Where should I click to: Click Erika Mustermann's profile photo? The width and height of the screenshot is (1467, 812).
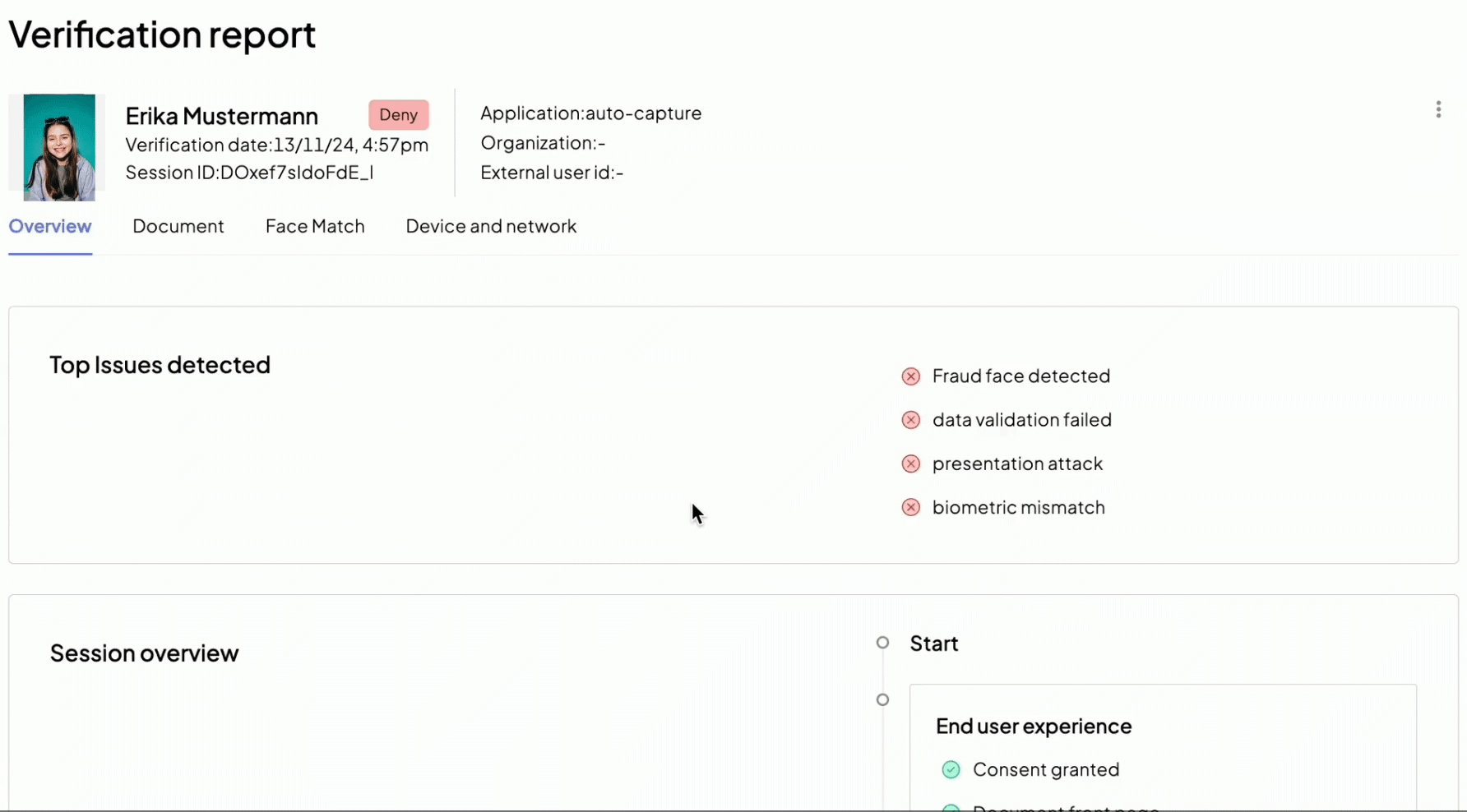pyautogui.click(x=59, y=147)
